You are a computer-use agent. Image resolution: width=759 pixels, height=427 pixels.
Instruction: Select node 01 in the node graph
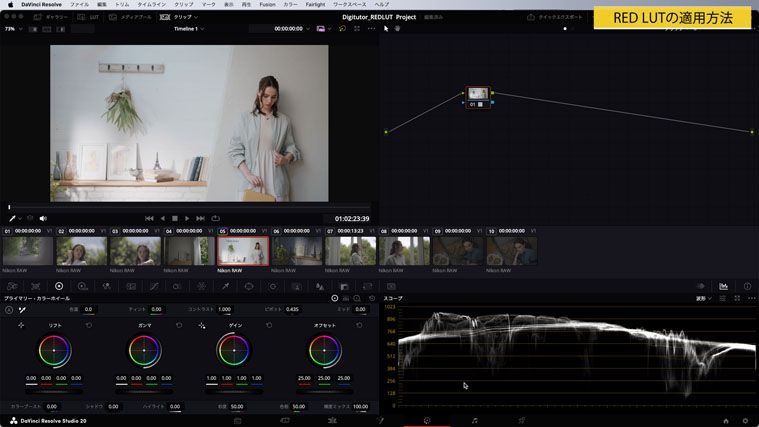478,96
